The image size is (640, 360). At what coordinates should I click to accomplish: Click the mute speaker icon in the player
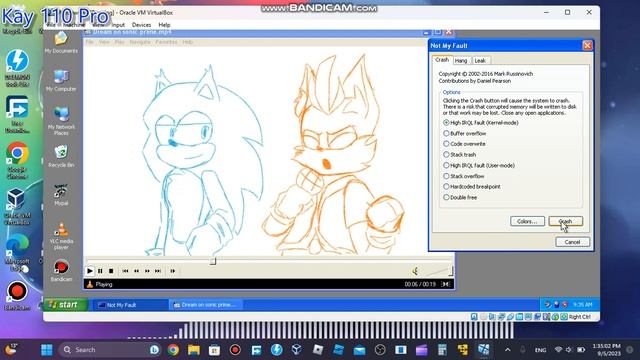(x=415, y=271)
